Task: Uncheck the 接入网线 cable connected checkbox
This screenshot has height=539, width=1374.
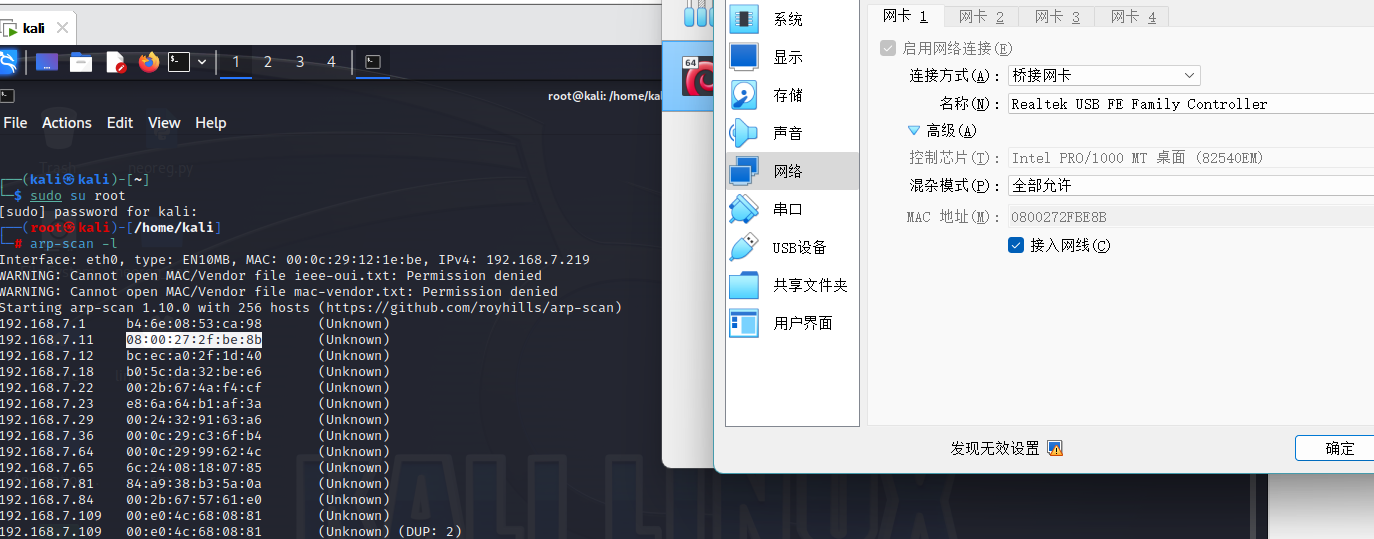Action: click(1016, 245)
